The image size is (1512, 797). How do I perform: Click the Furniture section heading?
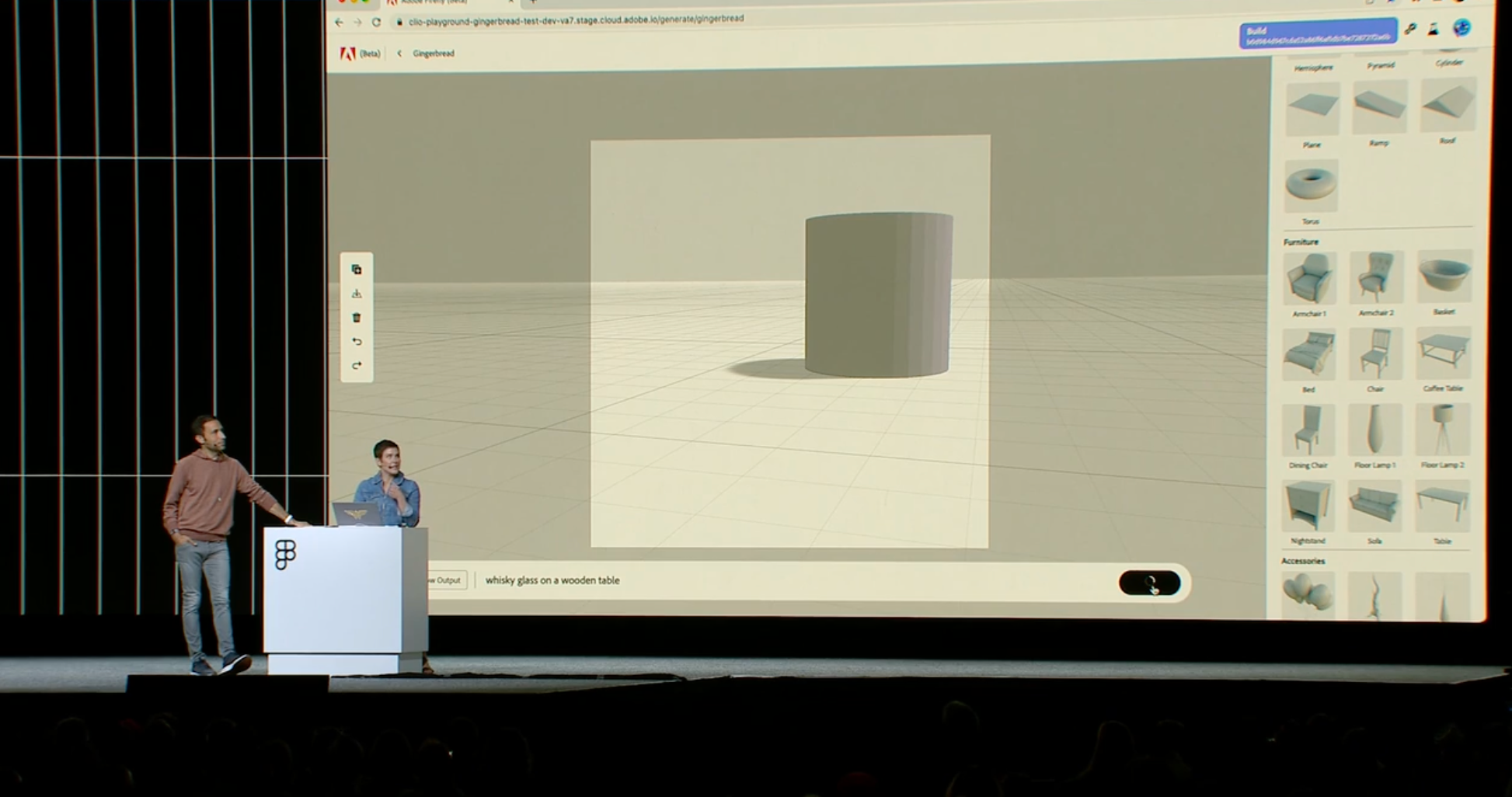[x=1301, y=242]
